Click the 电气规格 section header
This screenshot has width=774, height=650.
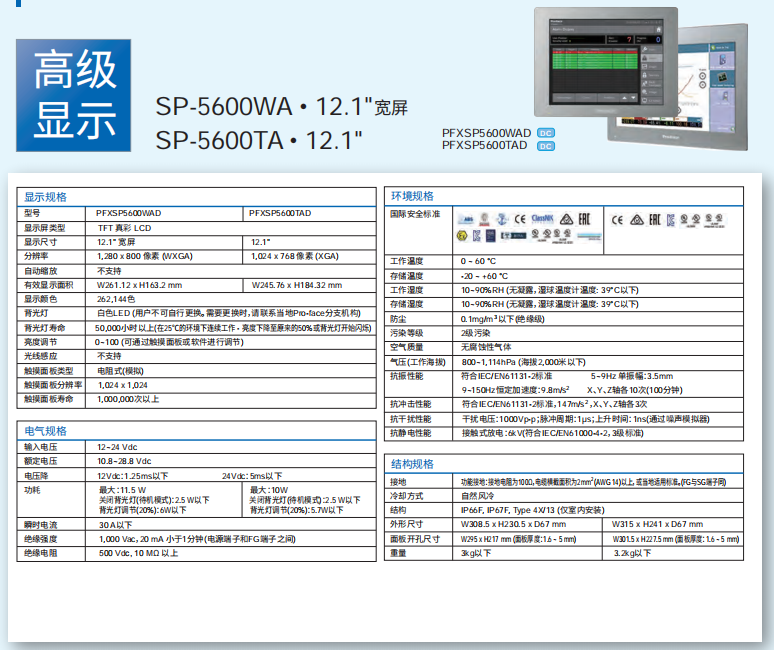45,431
